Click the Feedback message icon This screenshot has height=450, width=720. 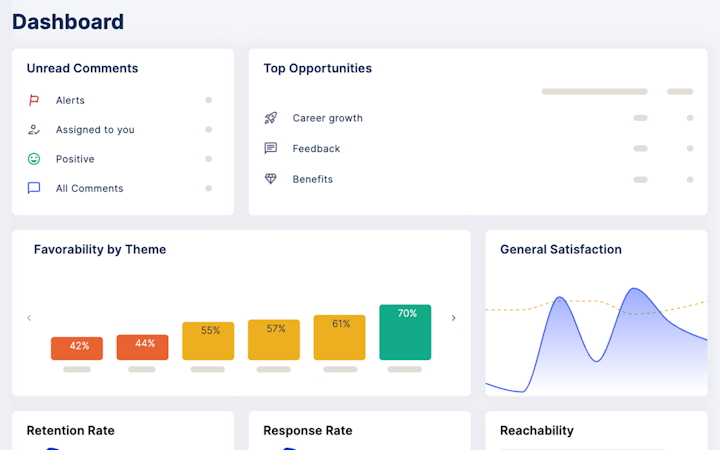pos(270,148)
